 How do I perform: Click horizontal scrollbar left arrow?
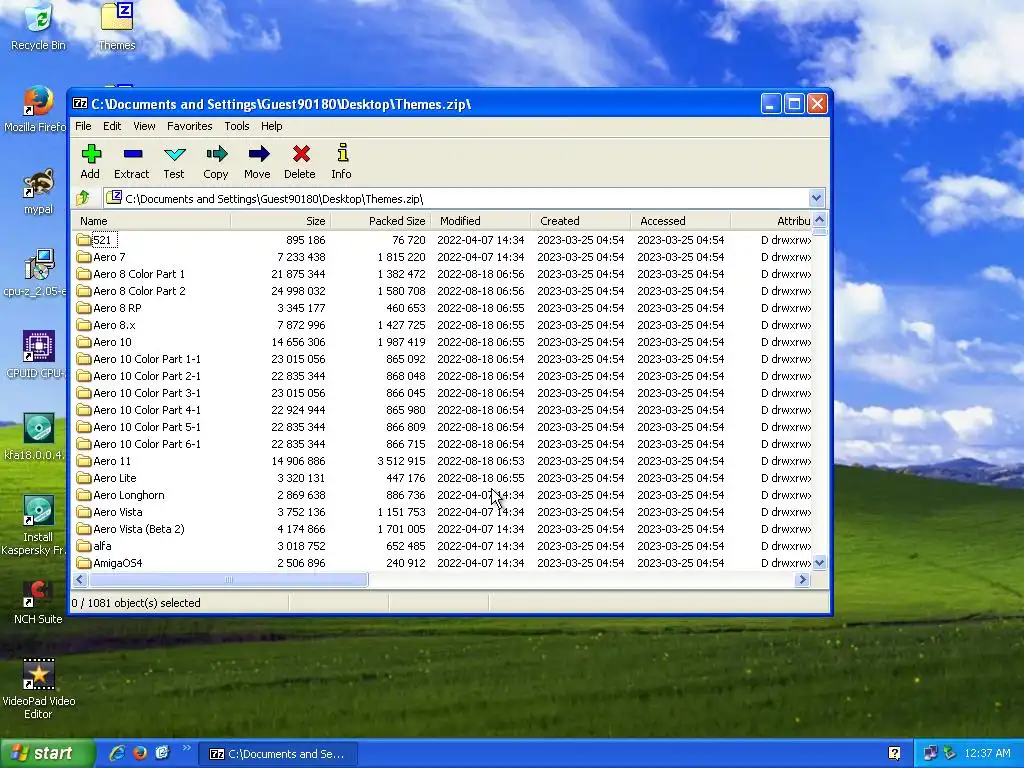(x=80, y=579)
